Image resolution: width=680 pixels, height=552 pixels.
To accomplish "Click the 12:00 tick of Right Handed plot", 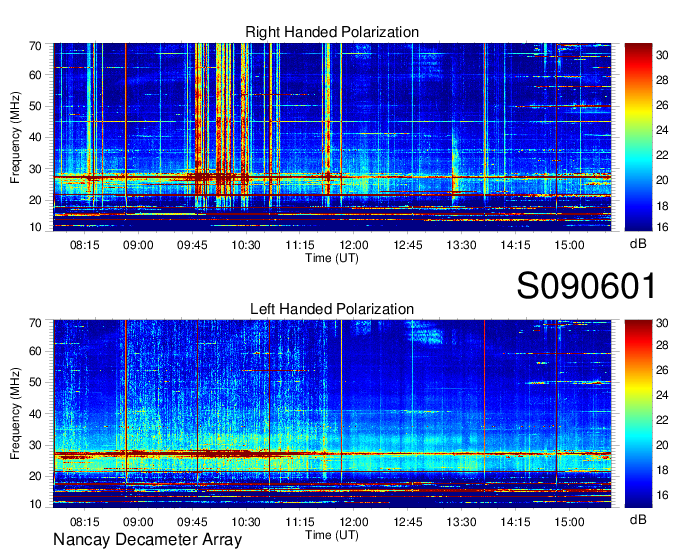I will click(x=354, y=245).
